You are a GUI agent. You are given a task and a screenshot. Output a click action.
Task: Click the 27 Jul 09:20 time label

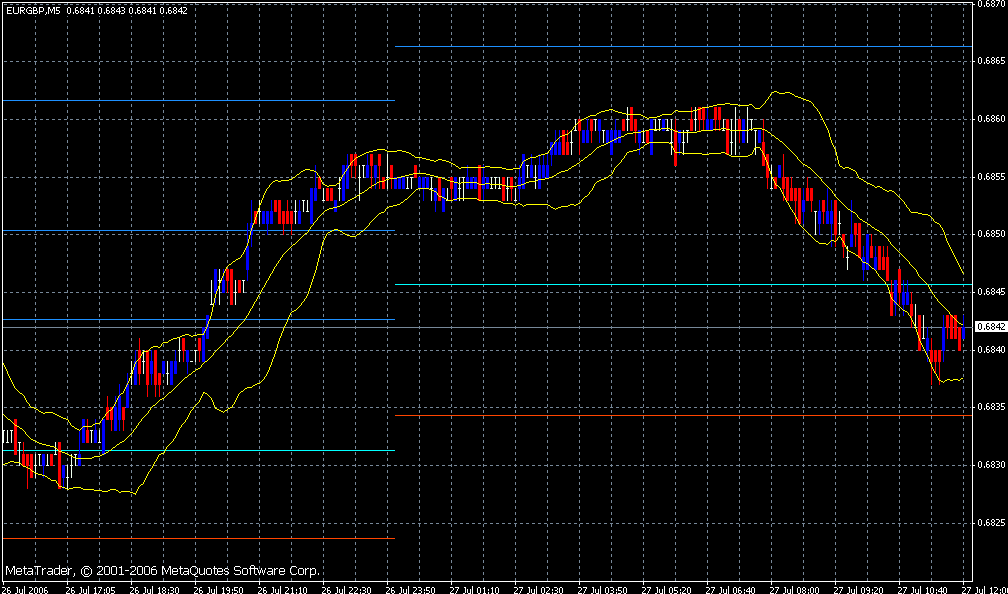(x=858, y=589)
